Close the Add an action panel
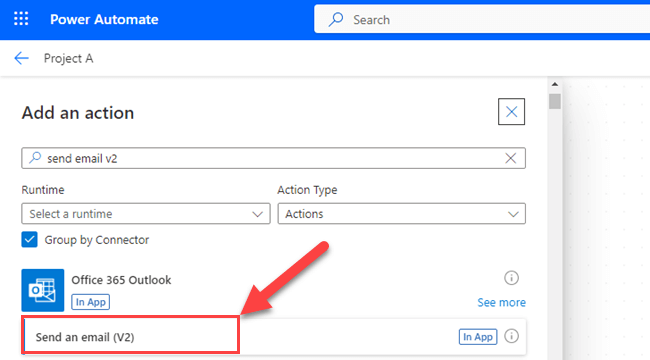650x360 pixels. [511, 112]
